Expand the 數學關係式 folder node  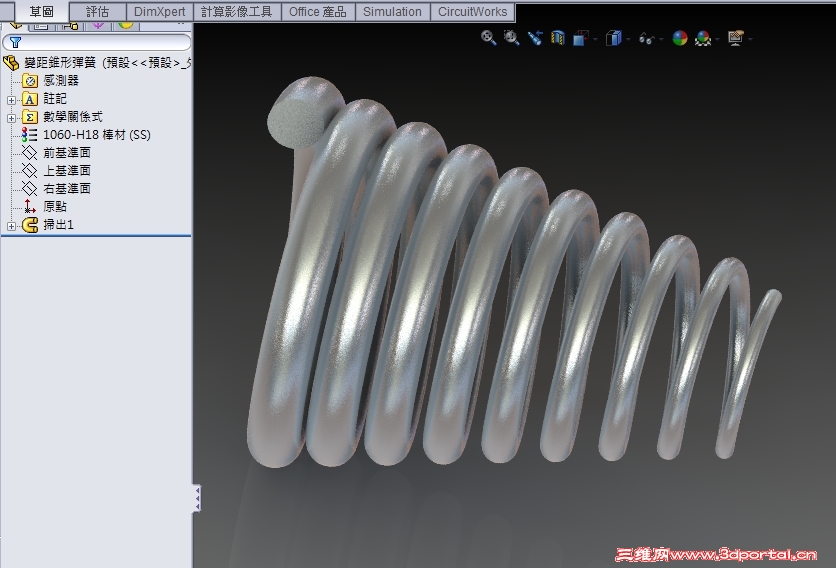[11, 118]
